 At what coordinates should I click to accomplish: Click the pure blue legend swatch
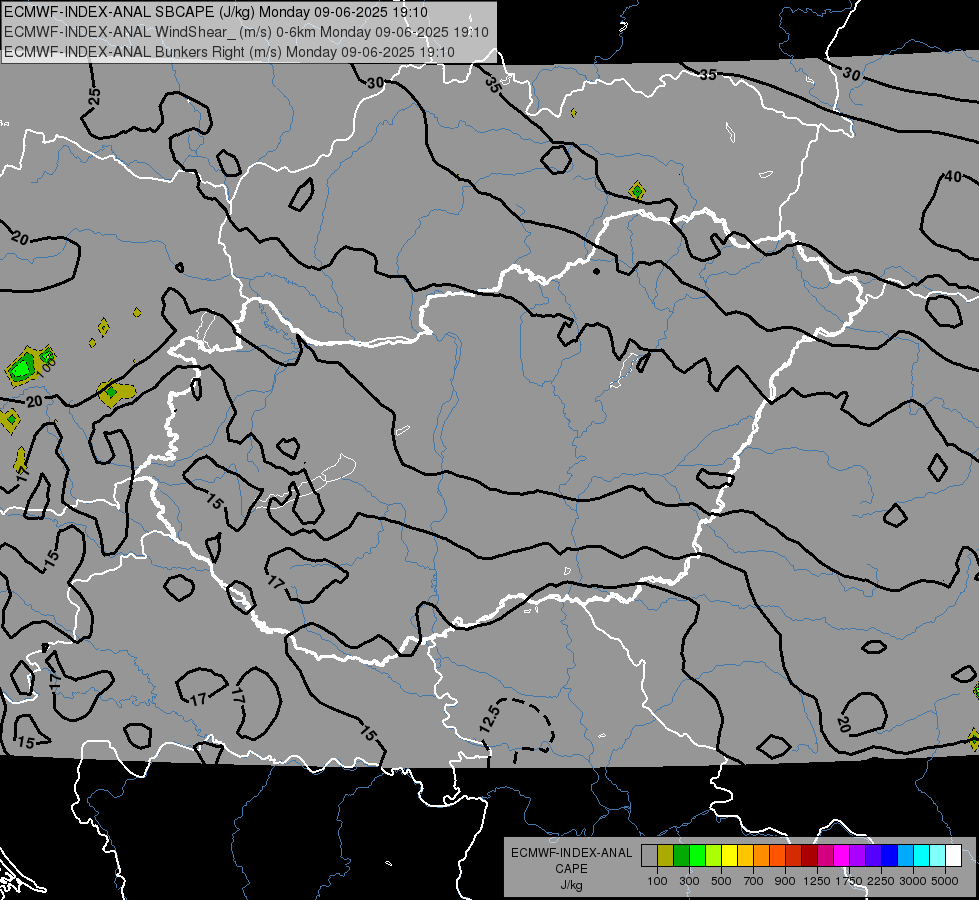tap(890, 855)
